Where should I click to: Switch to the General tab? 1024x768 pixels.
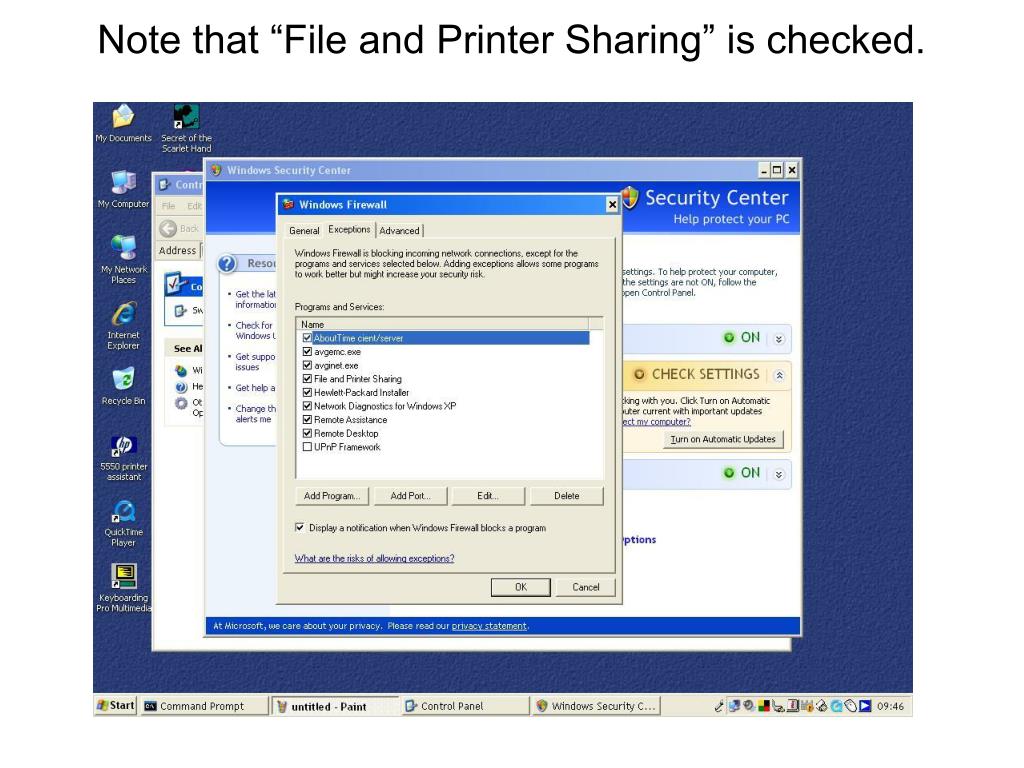pyautogui.click(x=304, y=231)
